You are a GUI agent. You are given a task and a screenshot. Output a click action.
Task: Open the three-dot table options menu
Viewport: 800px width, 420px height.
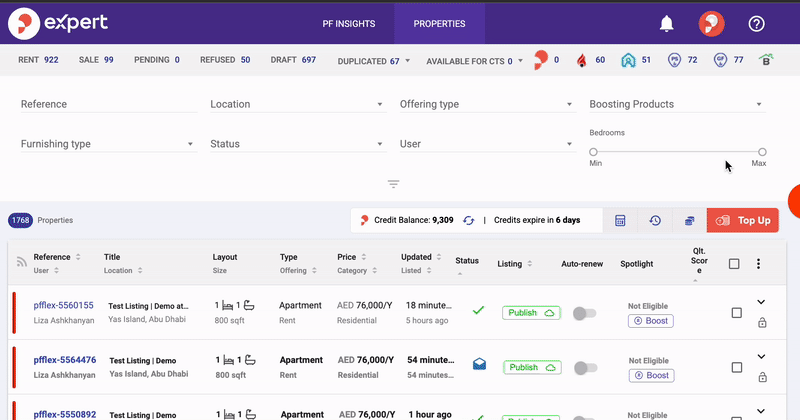(758, 263)
